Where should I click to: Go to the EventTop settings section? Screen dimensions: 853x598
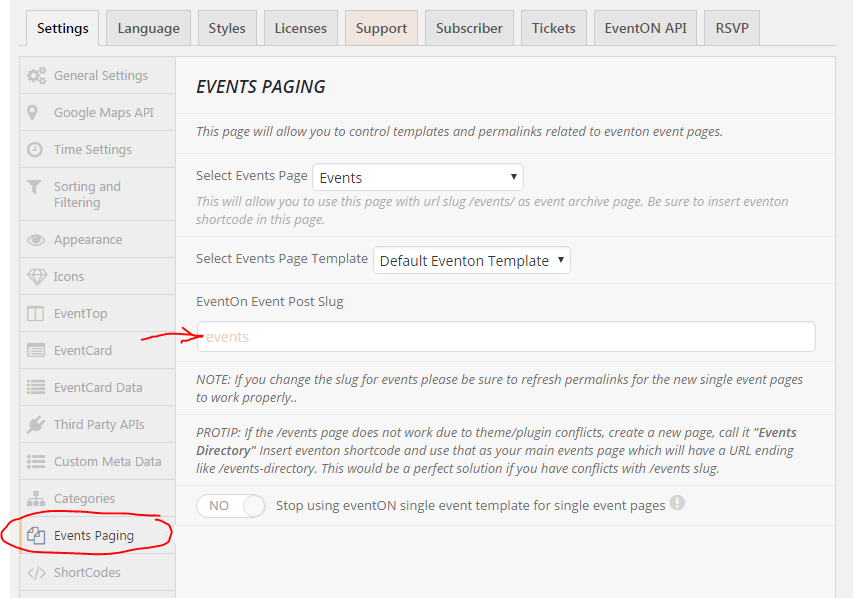[x=98, y=314]
